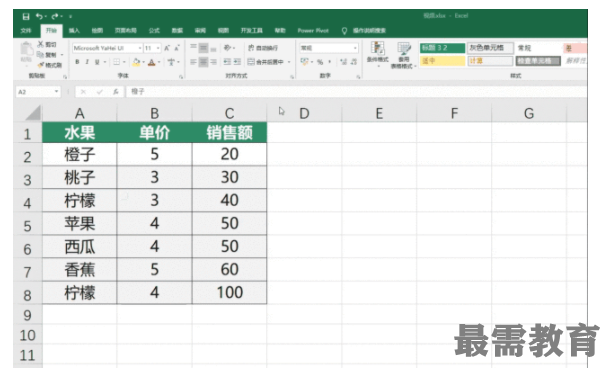
Task: Open the Merge & Center dropdown arrow
Action: tap(289, 62)
